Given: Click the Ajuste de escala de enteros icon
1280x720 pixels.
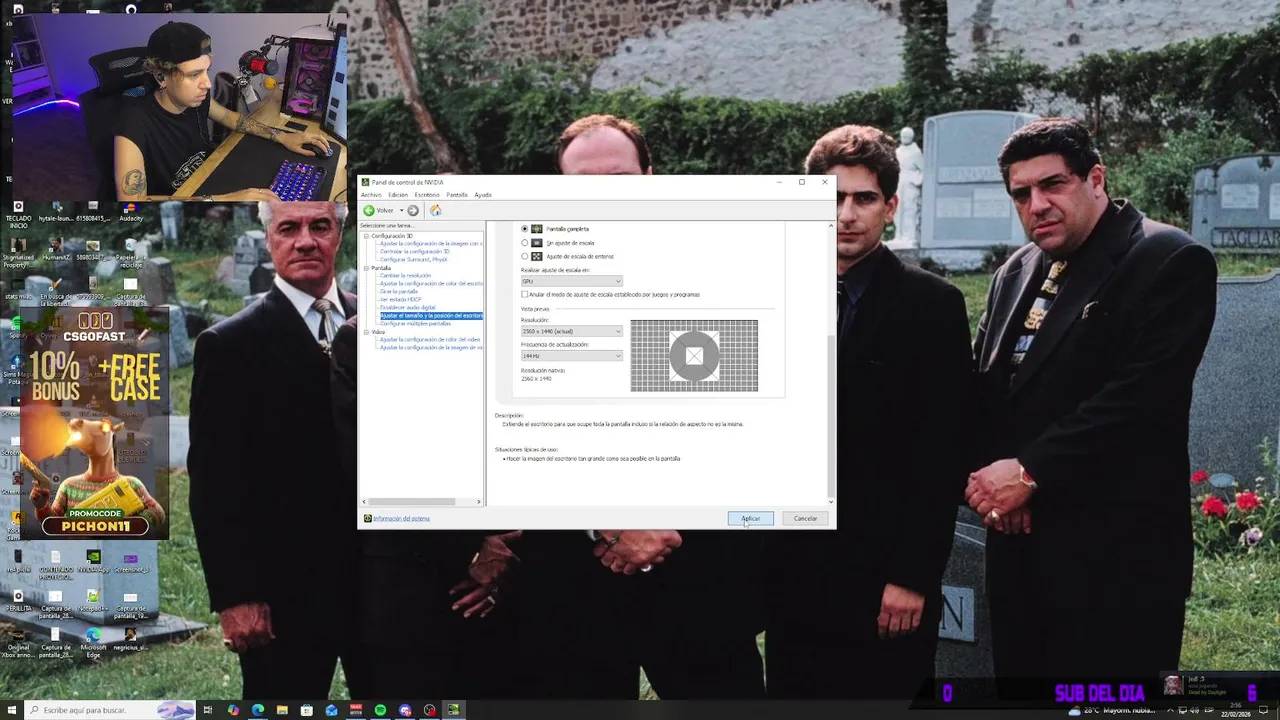Looking at the screenshot, I should point(537,257).
